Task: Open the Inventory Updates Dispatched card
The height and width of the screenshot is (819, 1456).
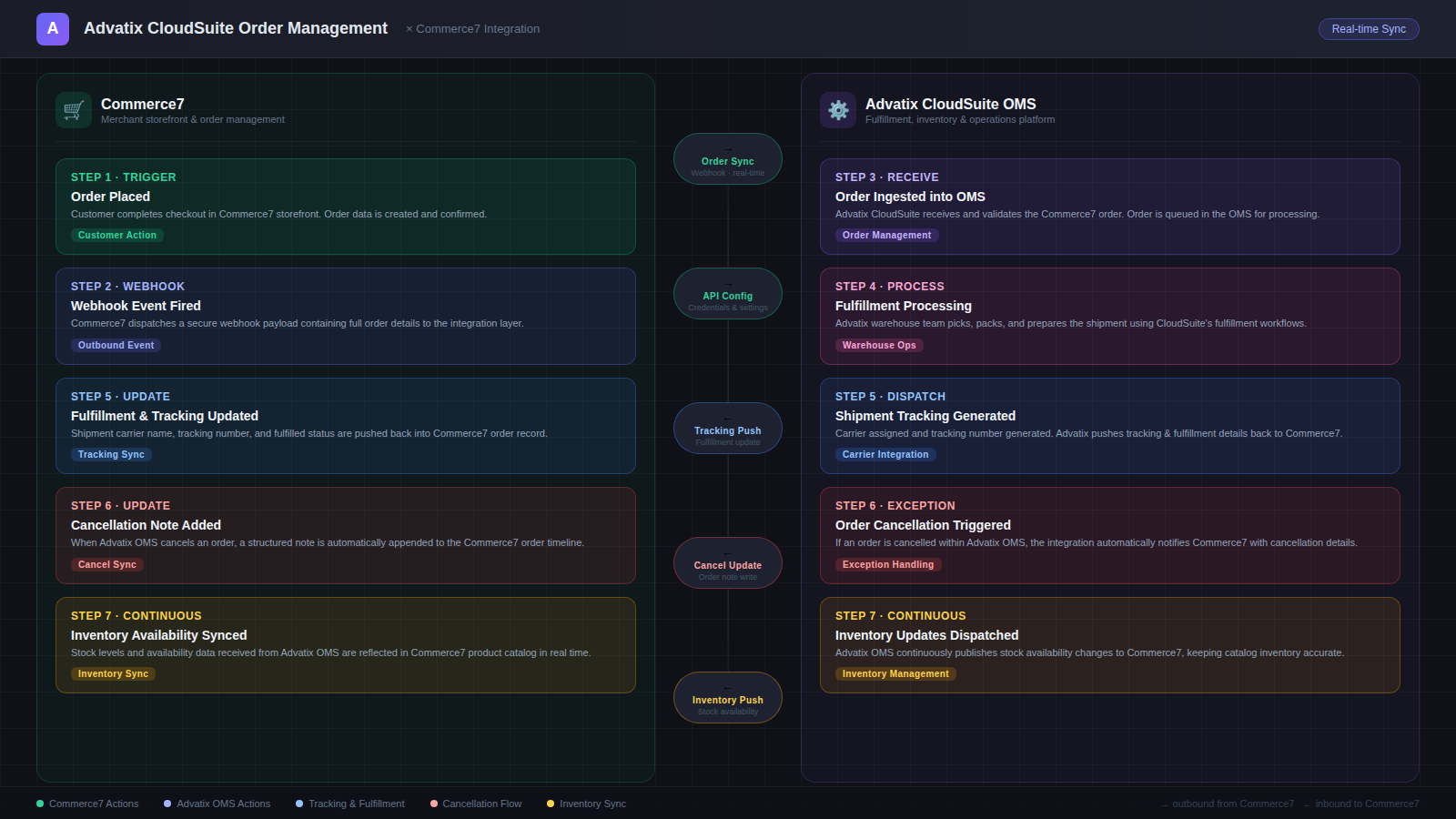Action: tap(1110, 645)
